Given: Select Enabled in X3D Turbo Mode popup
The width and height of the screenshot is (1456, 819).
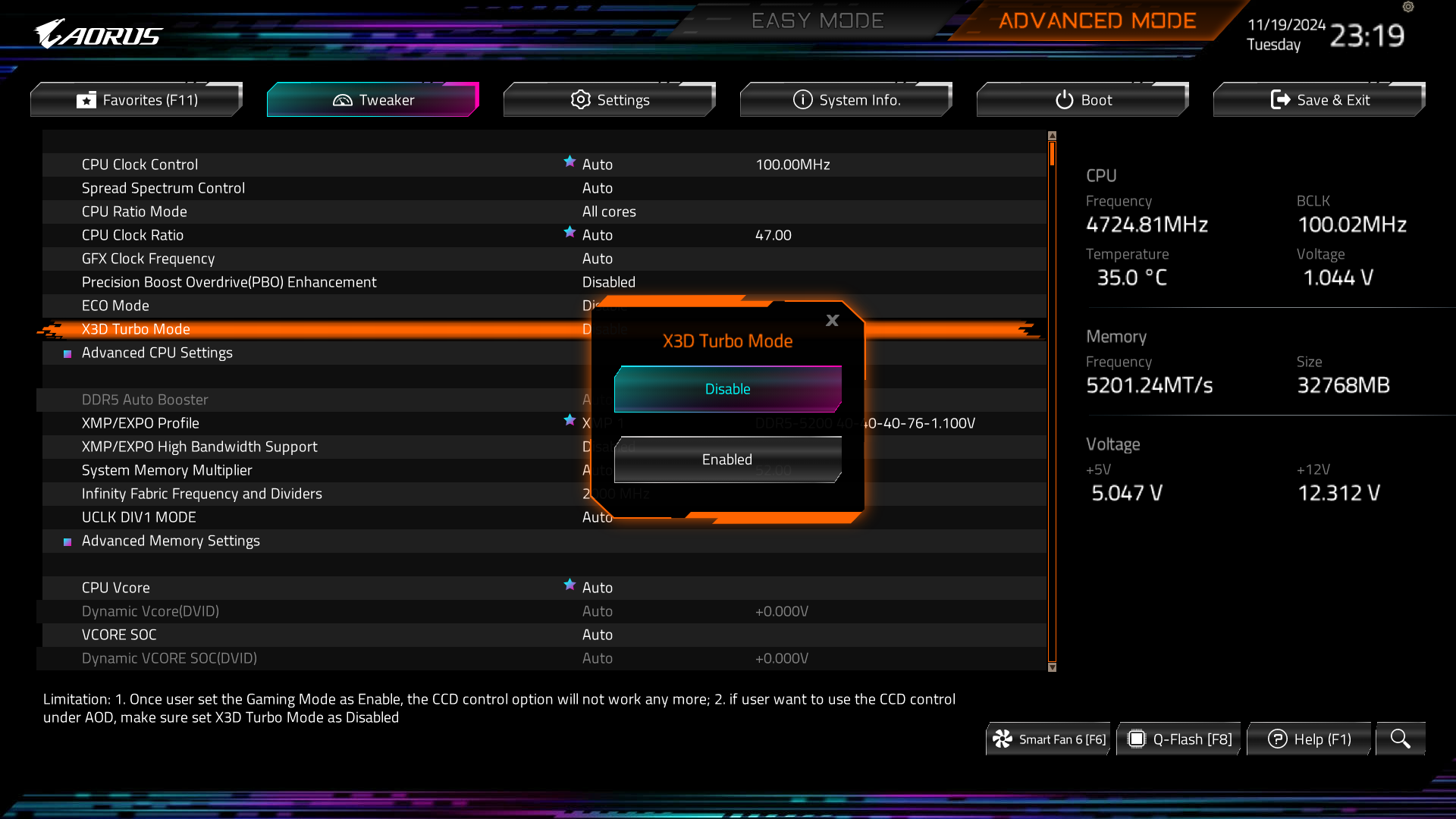Looking at the screenshot, I should pyautogui.click(x=727, y=460).
